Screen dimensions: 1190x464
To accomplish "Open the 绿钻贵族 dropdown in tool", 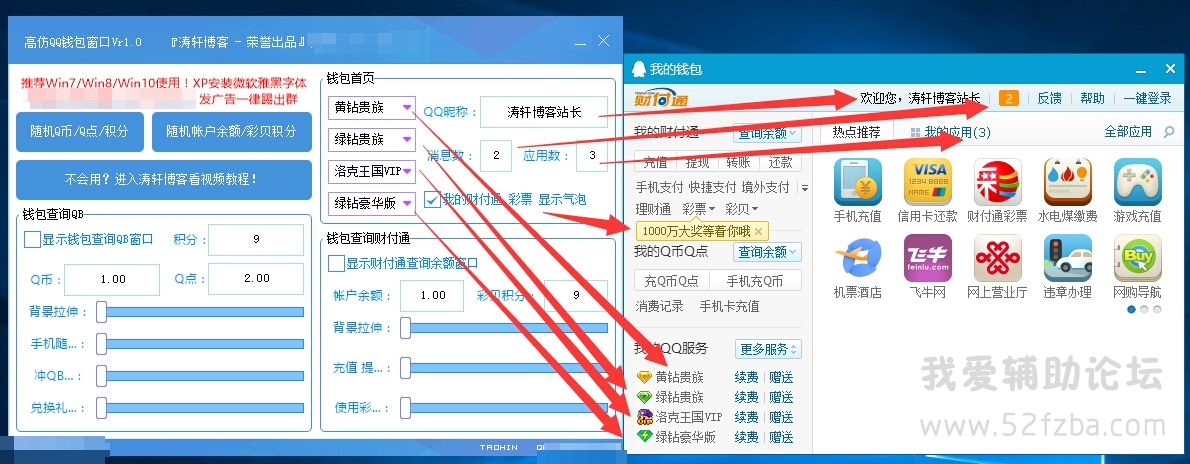I will 408,140.
